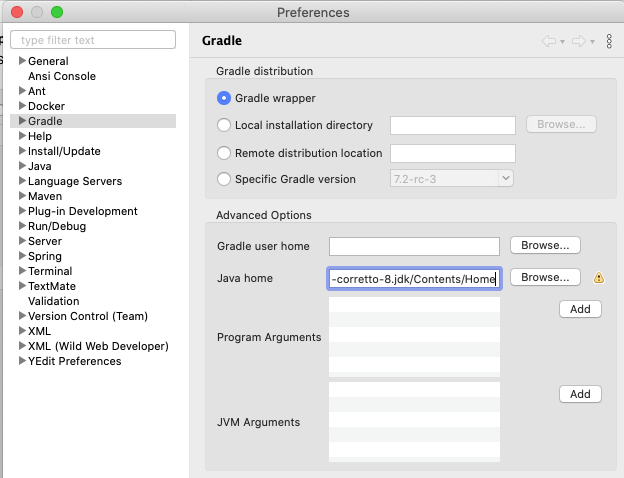Select Remote distribution location radio button

pos(224,153)
